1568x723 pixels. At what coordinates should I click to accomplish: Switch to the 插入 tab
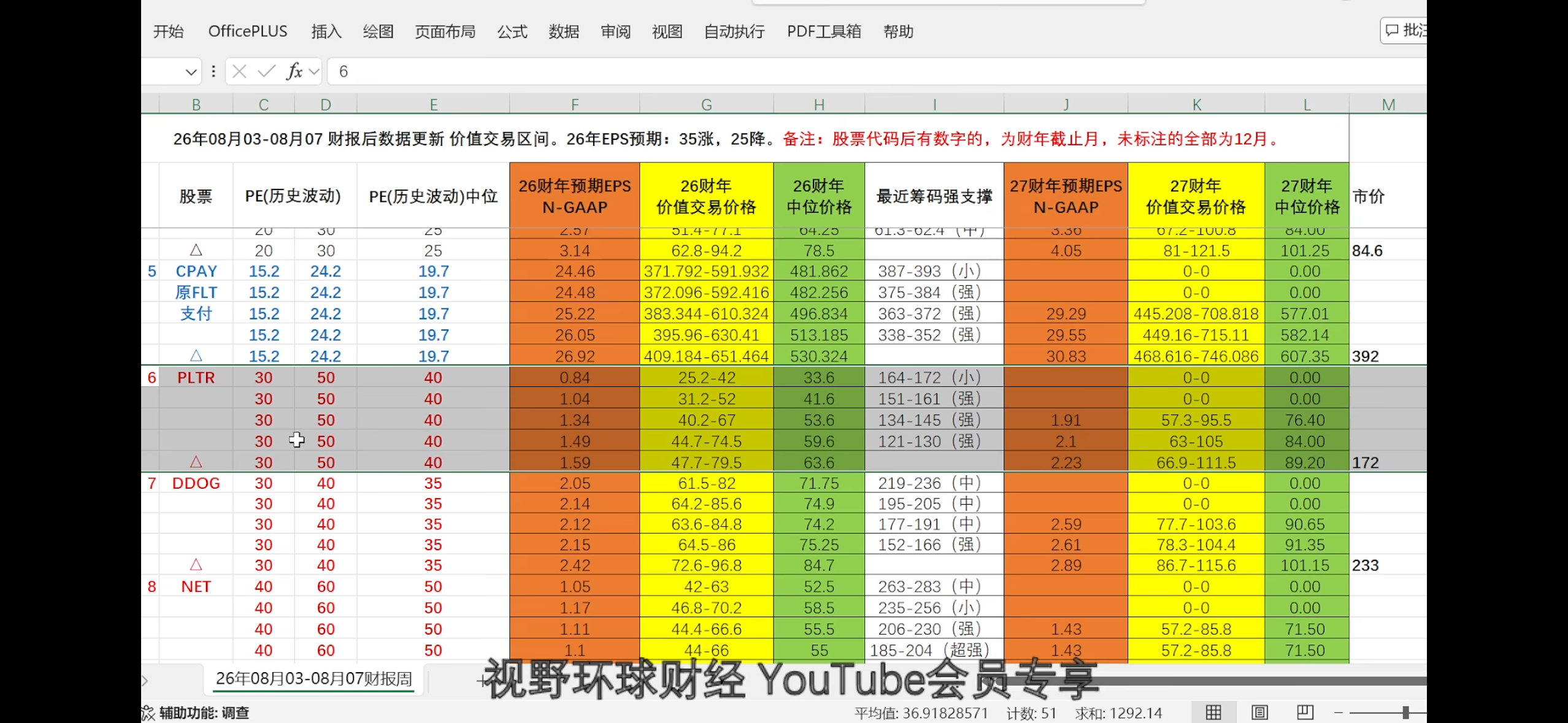326,31
